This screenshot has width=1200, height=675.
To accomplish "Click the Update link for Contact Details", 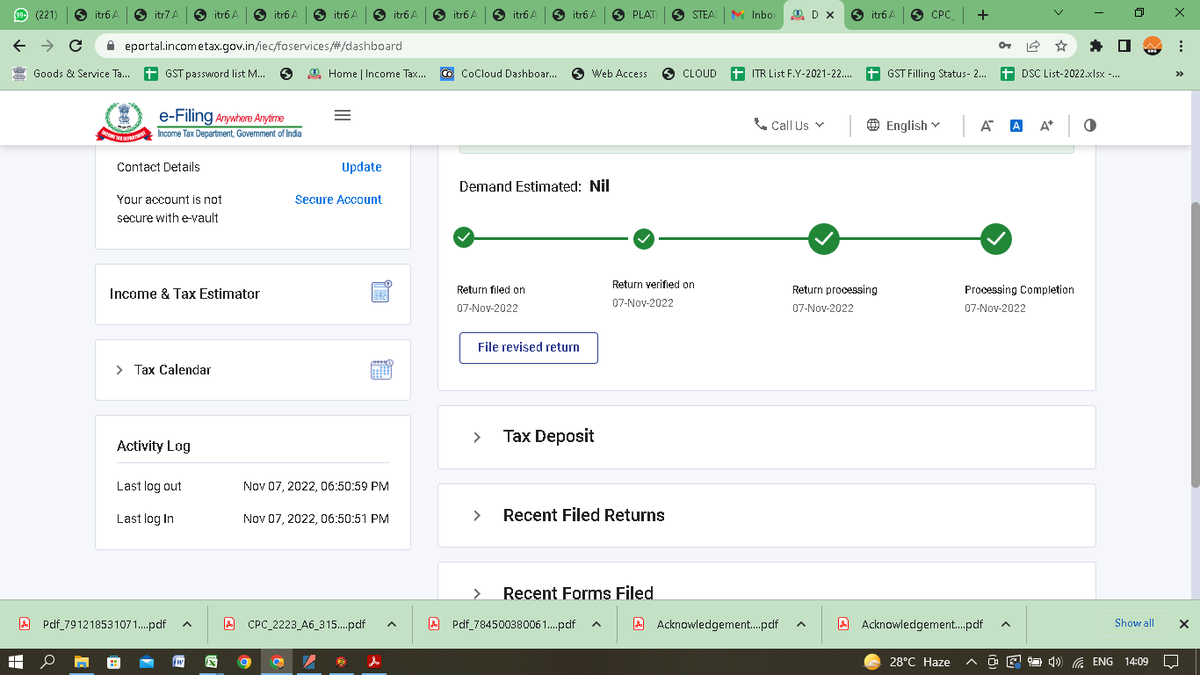I will [x=361, y=167].
